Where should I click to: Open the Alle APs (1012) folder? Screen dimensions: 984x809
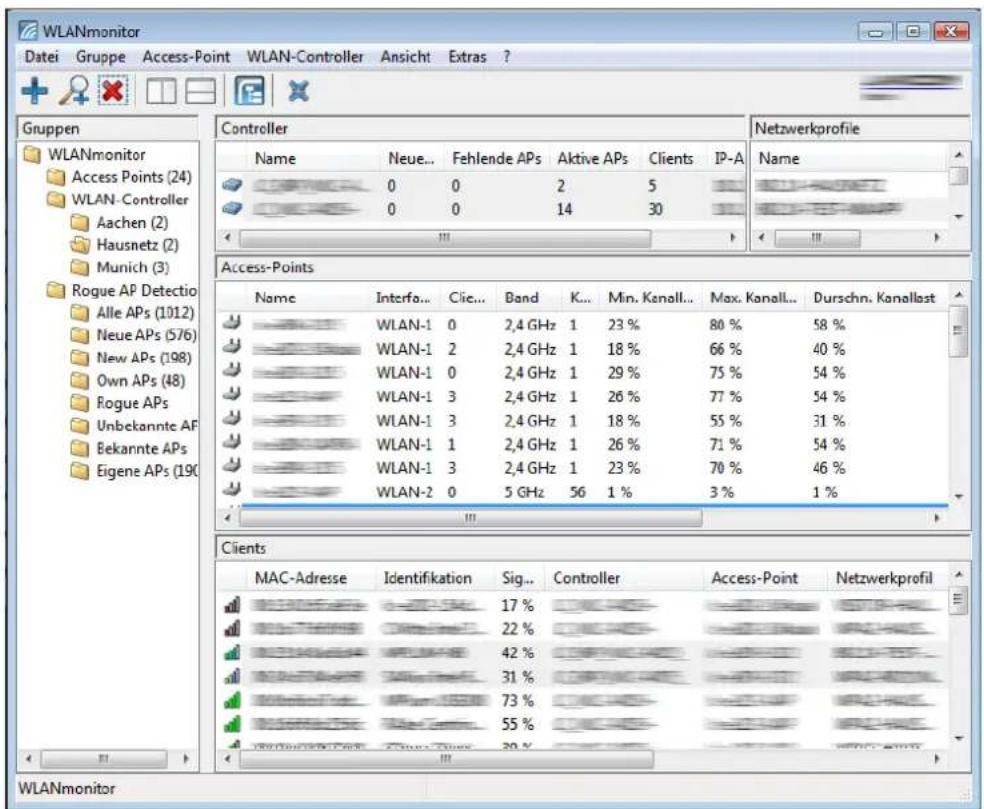133,313
